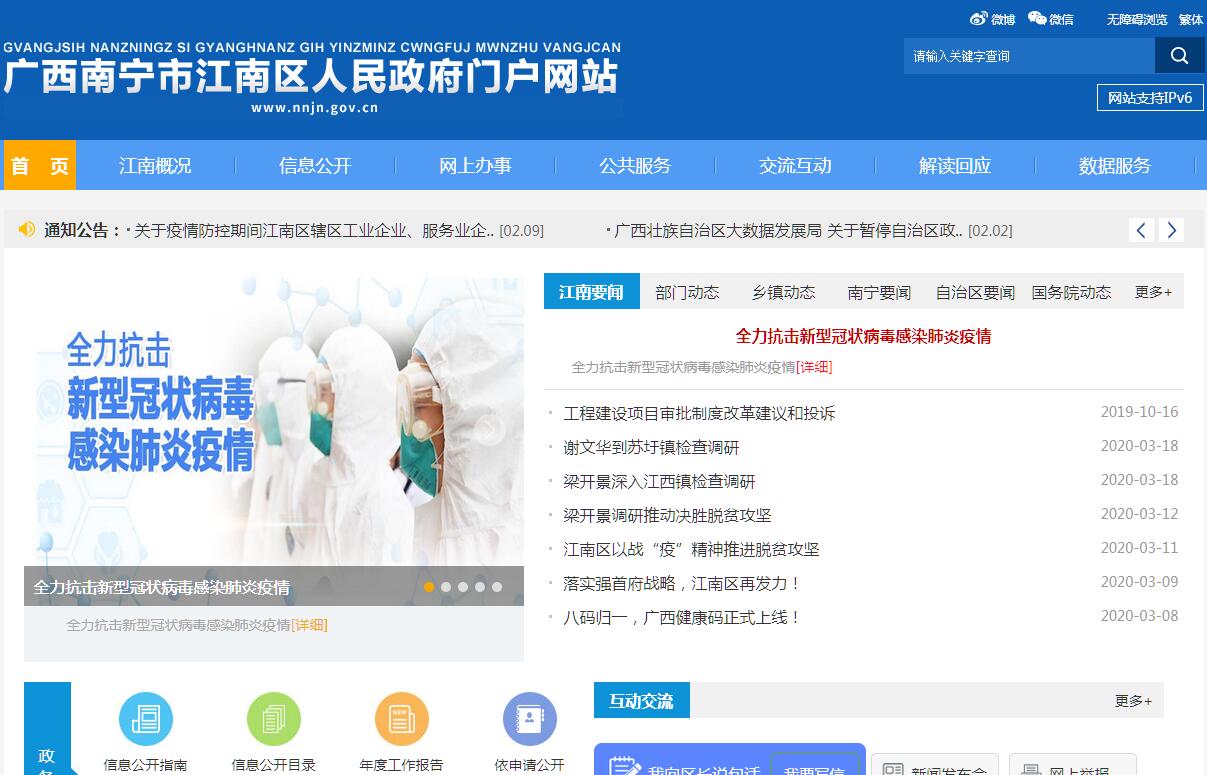Open the Weibo icon link
1207x775 pixels.
979,19
